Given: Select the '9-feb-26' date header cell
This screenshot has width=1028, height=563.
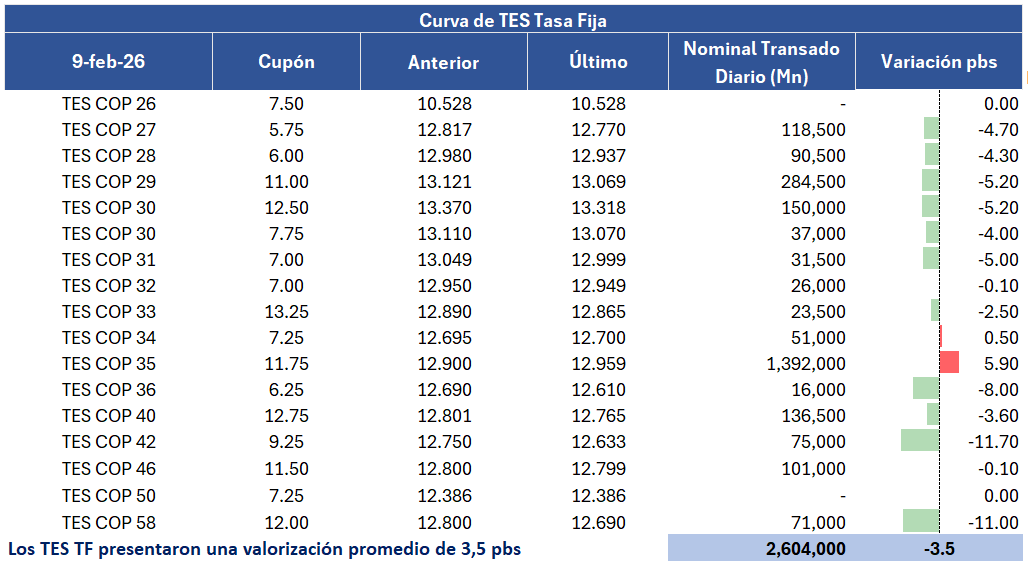Looking at the screenshot, I should tap(108, 61).
